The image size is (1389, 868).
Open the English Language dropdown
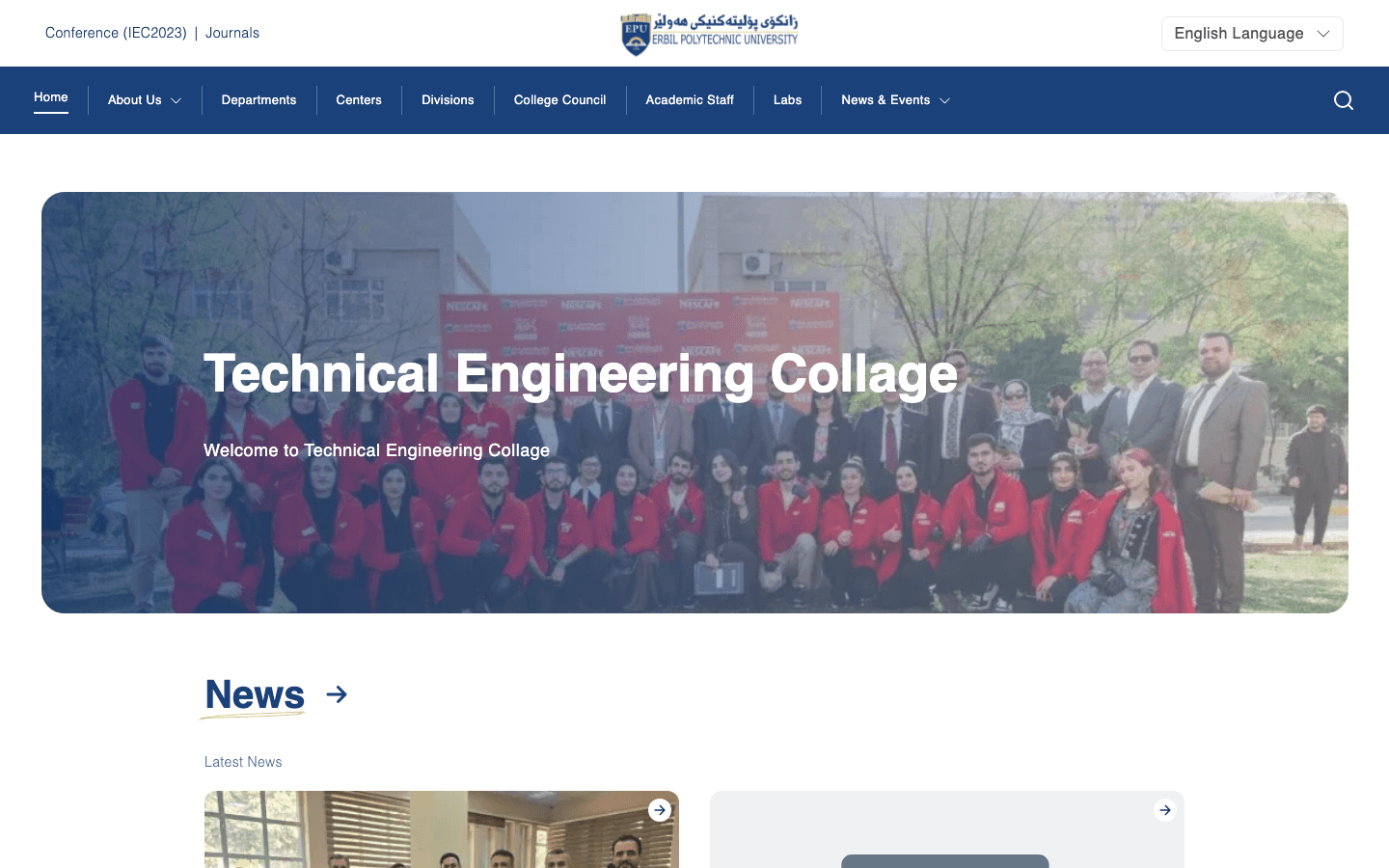click(1252, 34)
